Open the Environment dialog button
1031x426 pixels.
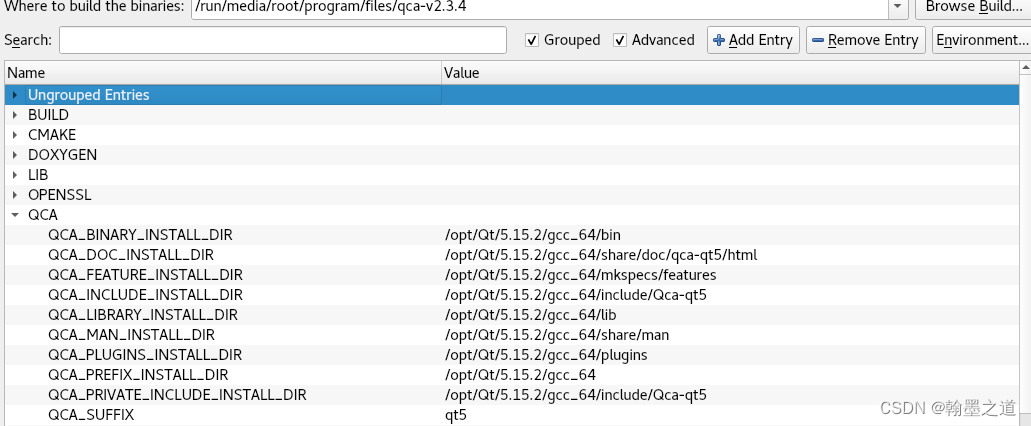[981, 40]
